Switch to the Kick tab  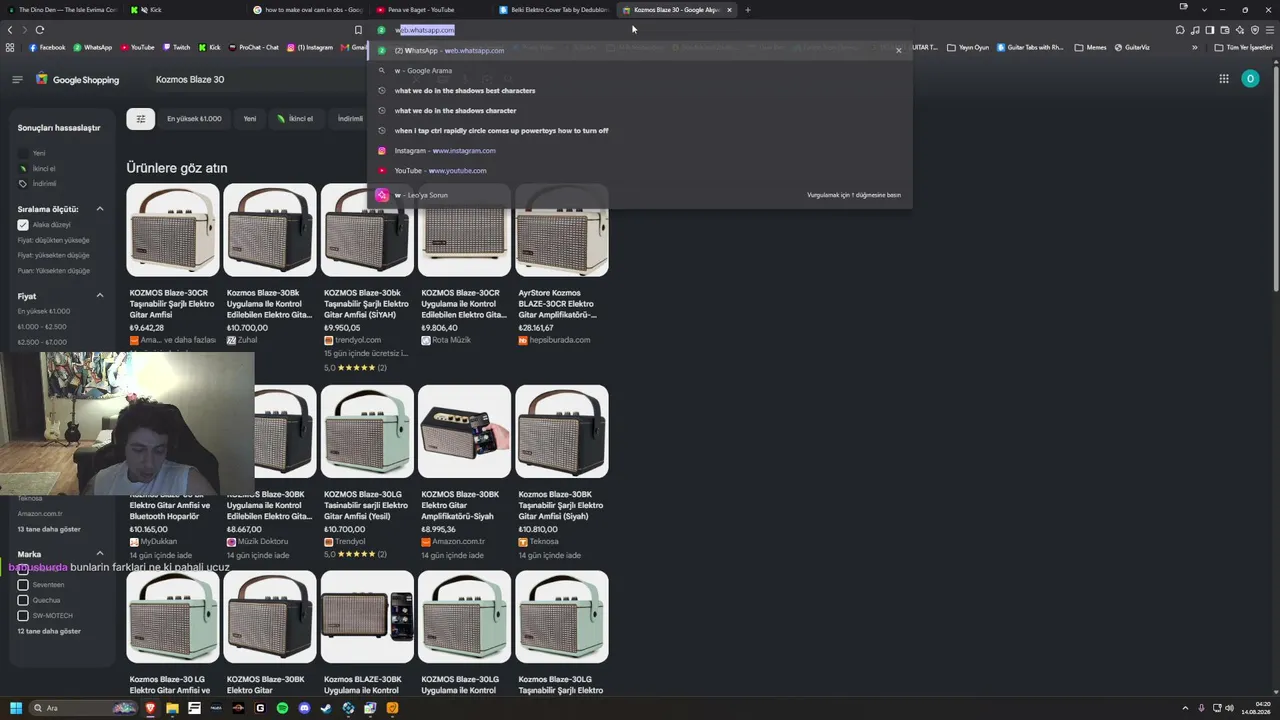coord(185,10)
